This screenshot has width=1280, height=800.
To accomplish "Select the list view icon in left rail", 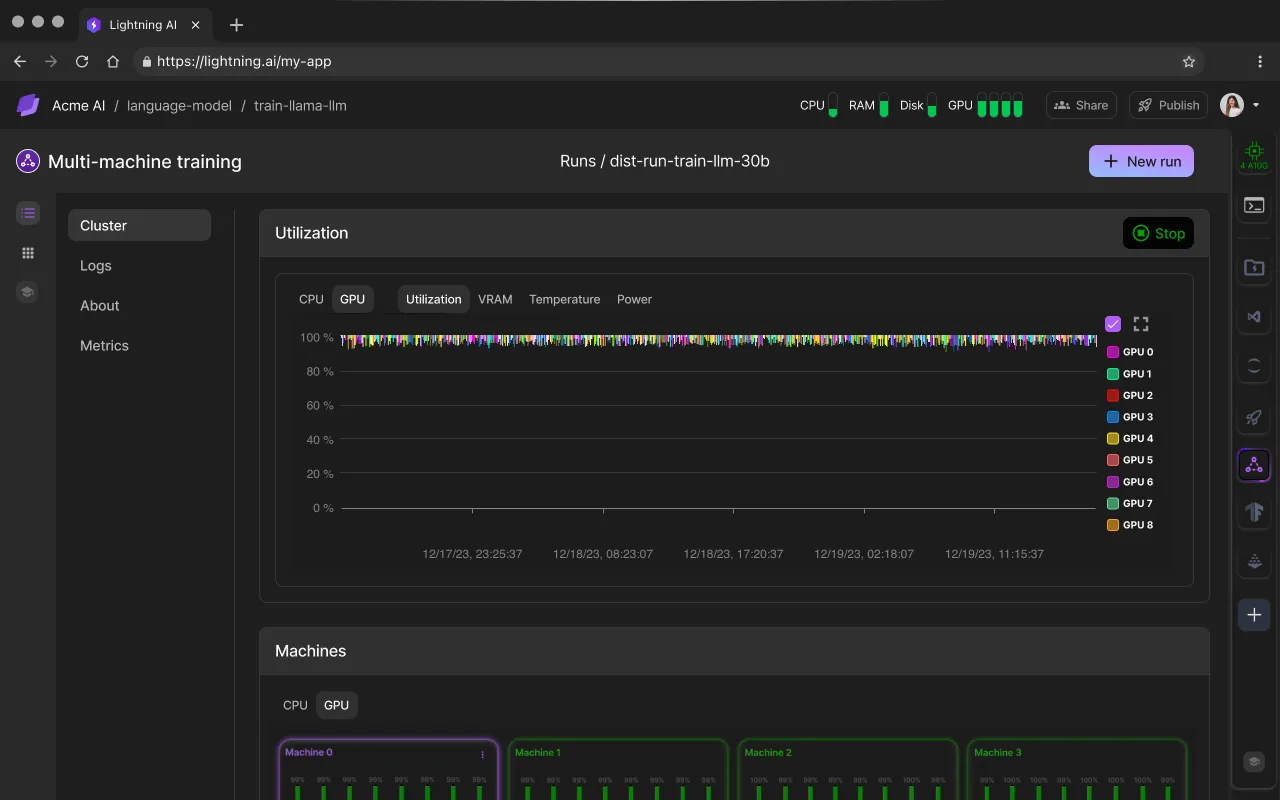I will click(x=28, y=213).
